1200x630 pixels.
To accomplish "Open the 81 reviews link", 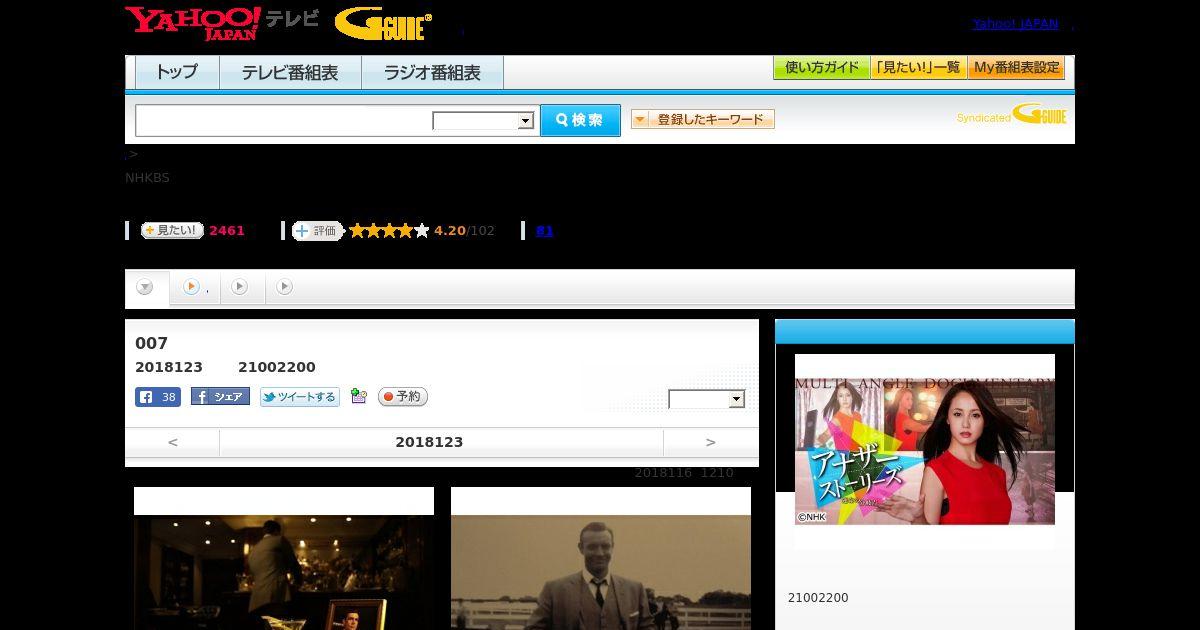I will [x=544, y=231].
